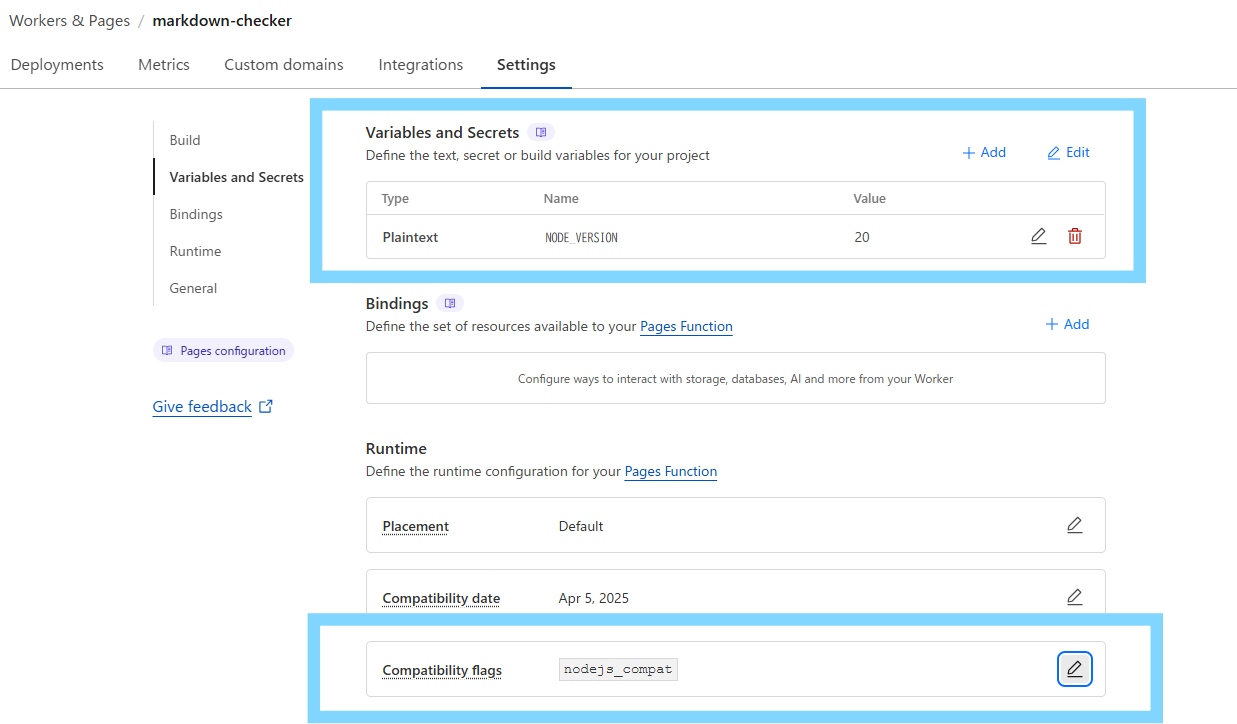Image resolution: width=1237 pixels, height=724 pixels.
Task: Select General in the settings sidebar
Action: tap(193, 287)
